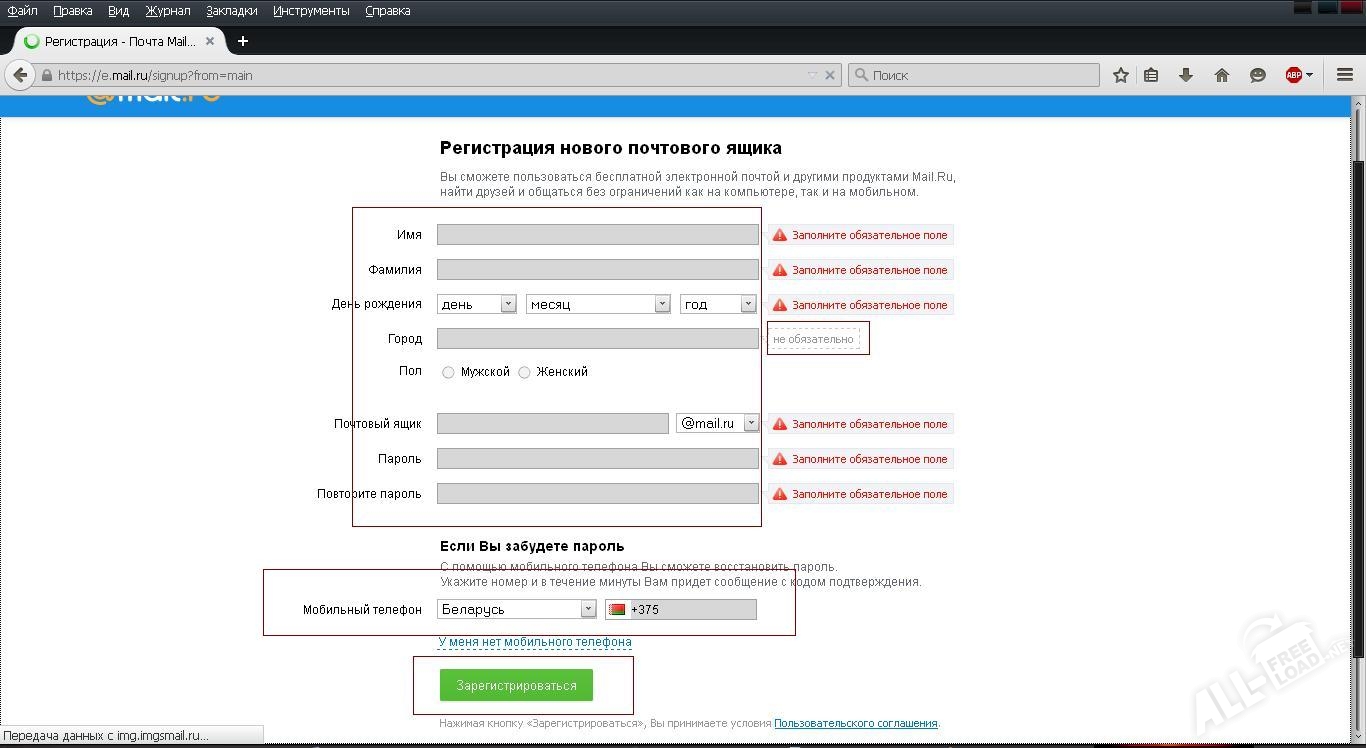
Task: Click the Зарегистрироваться button
Action: 516,685
